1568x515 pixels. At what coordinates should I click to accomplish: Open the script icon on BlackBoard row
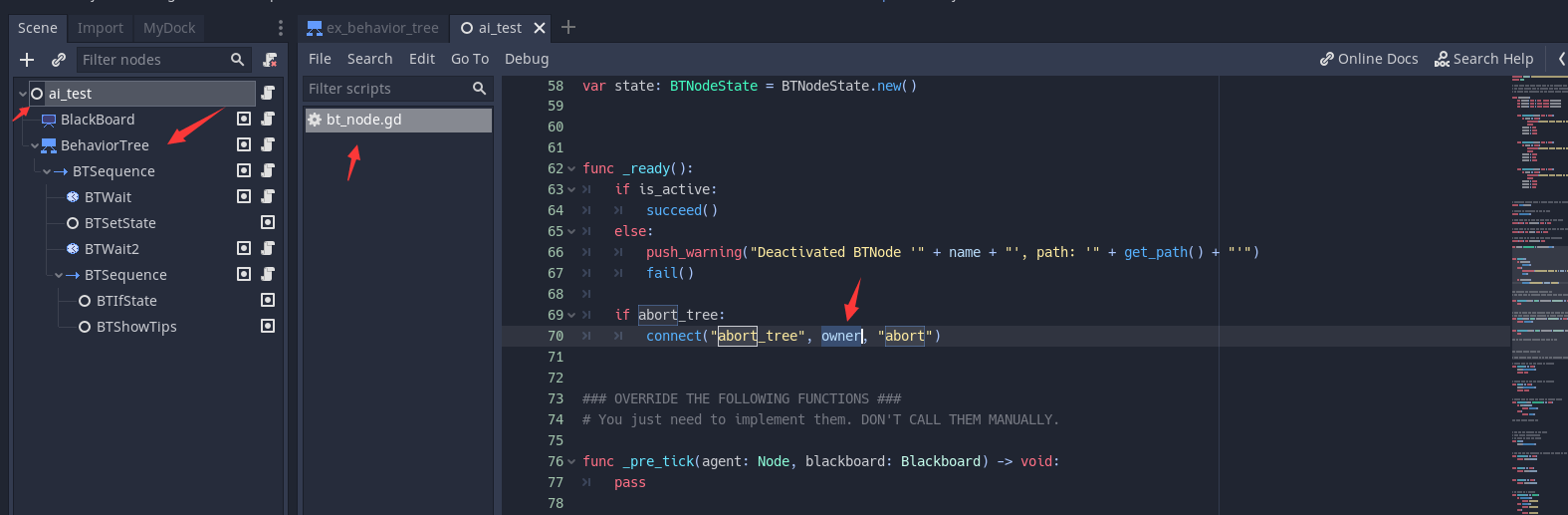(268, 119)
